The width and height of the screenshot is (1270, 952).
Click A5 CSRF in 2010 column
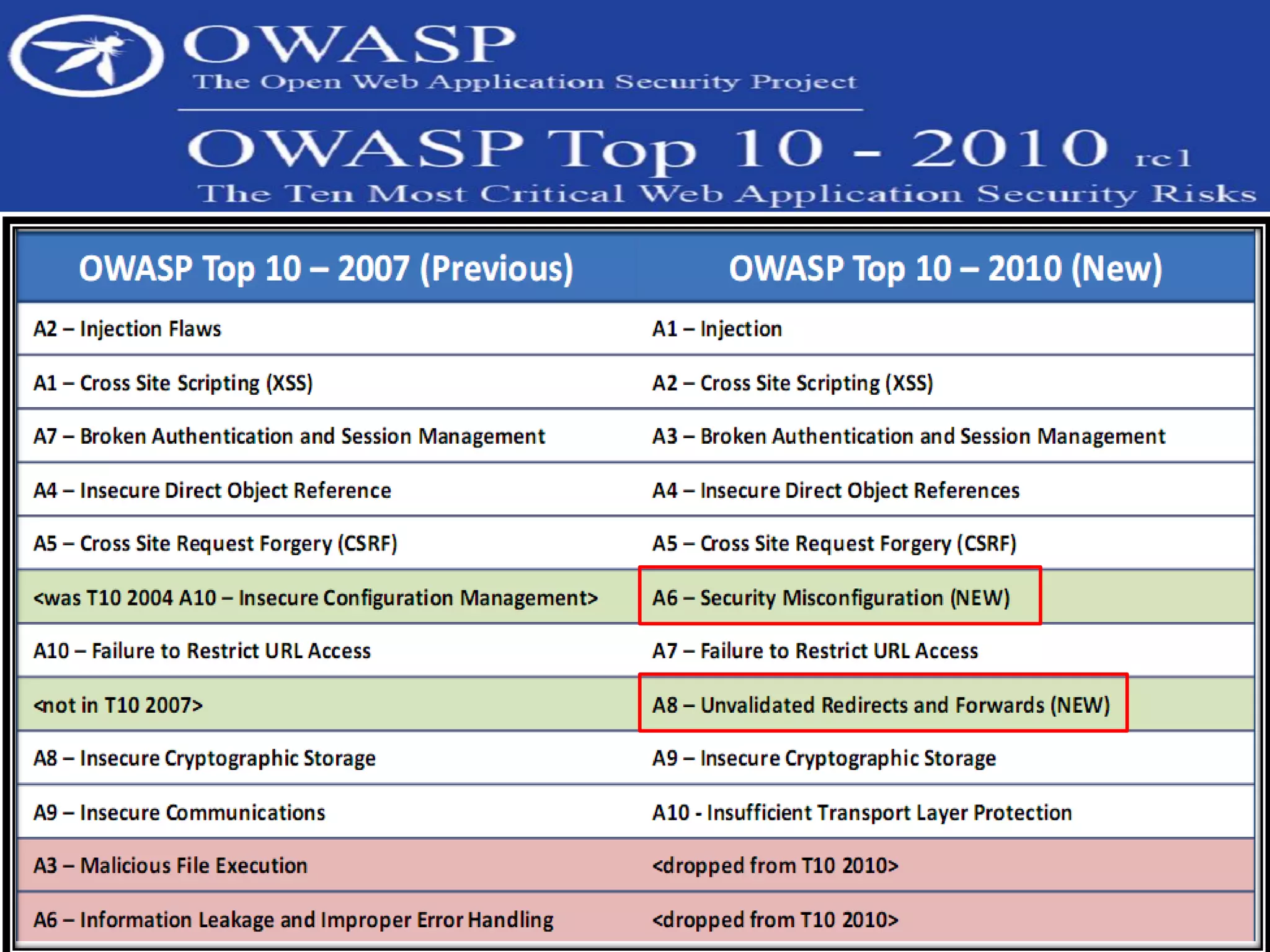[x=834, y=544]
